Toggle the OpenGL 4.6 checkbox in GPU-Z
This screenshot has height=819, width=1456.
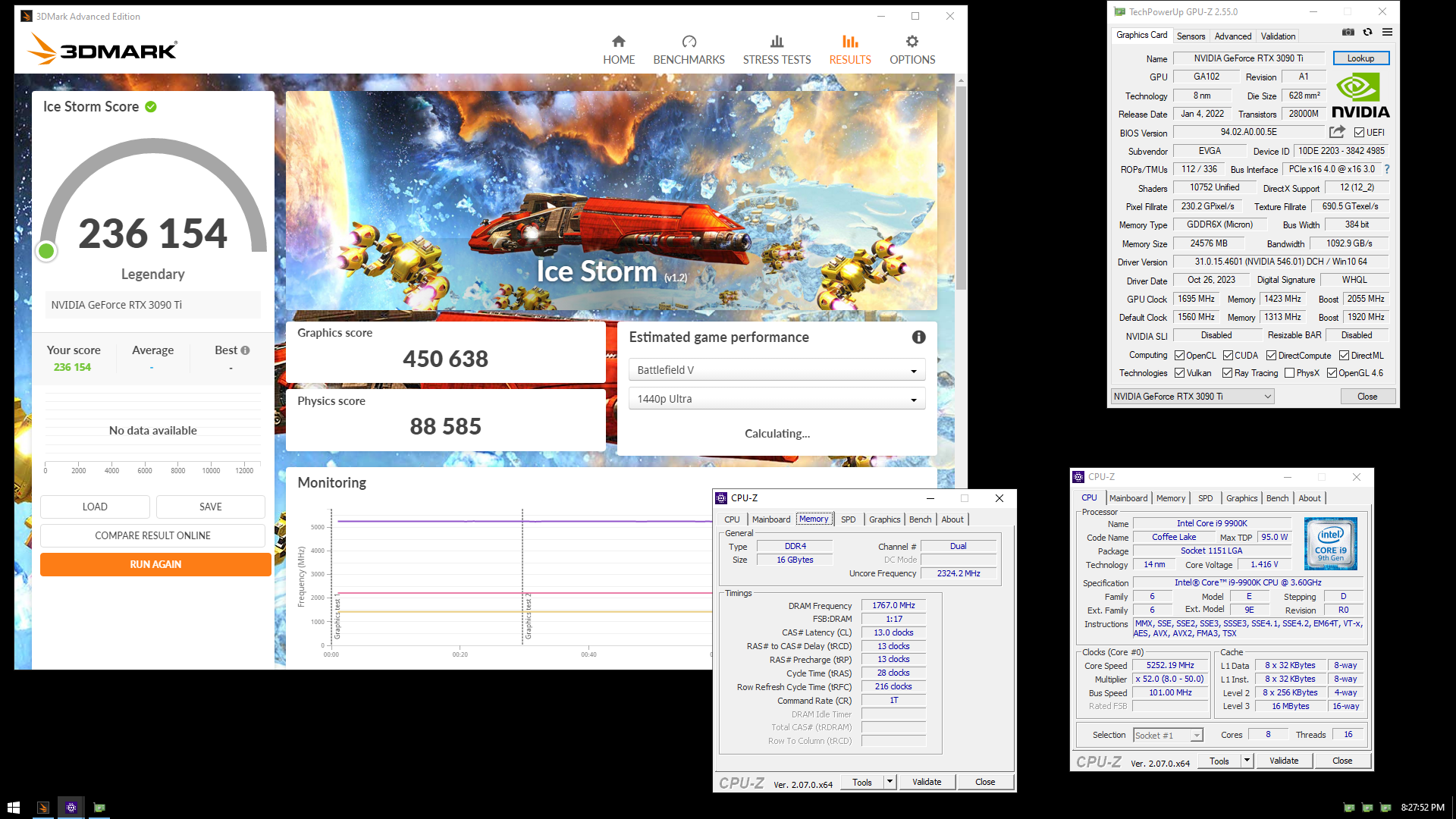pos(1332,373)
